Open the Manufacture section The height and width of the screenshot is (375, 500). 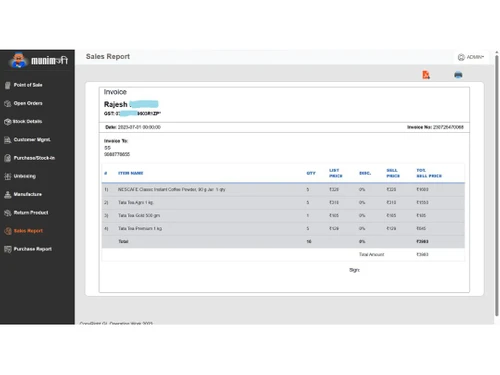pyautogui.click(x=28, y=194)
